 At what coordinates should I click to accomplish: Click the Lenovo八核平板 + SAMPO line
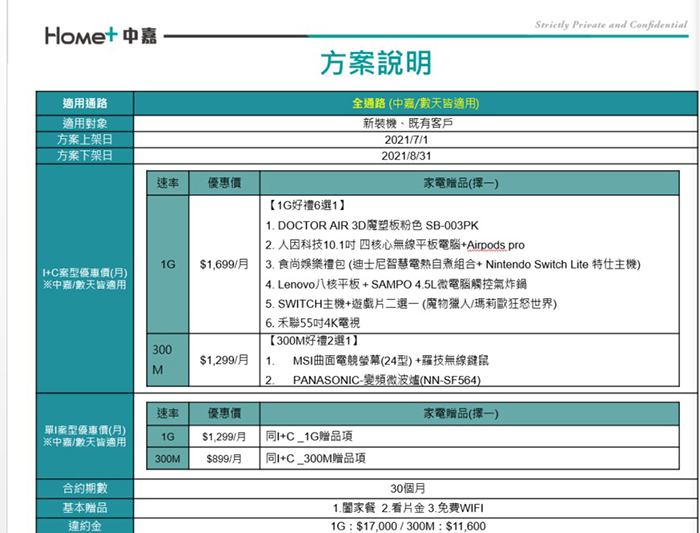tap(396, 284)
